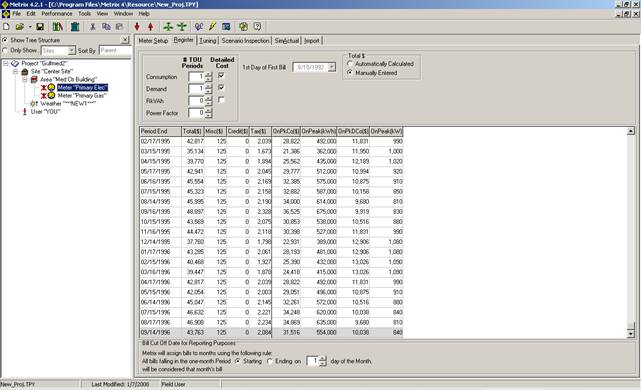Screen dimensions: 641x390
Task: Open the Sort By Parent combo box
Action: 116,50
